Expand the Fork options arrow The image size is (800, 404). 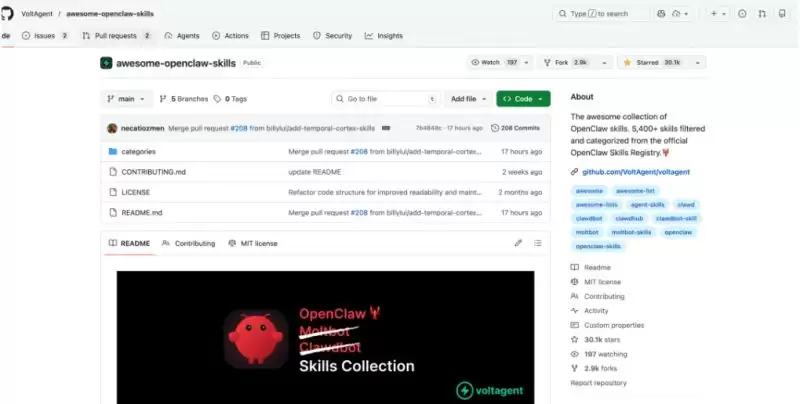tap(604, 62)
